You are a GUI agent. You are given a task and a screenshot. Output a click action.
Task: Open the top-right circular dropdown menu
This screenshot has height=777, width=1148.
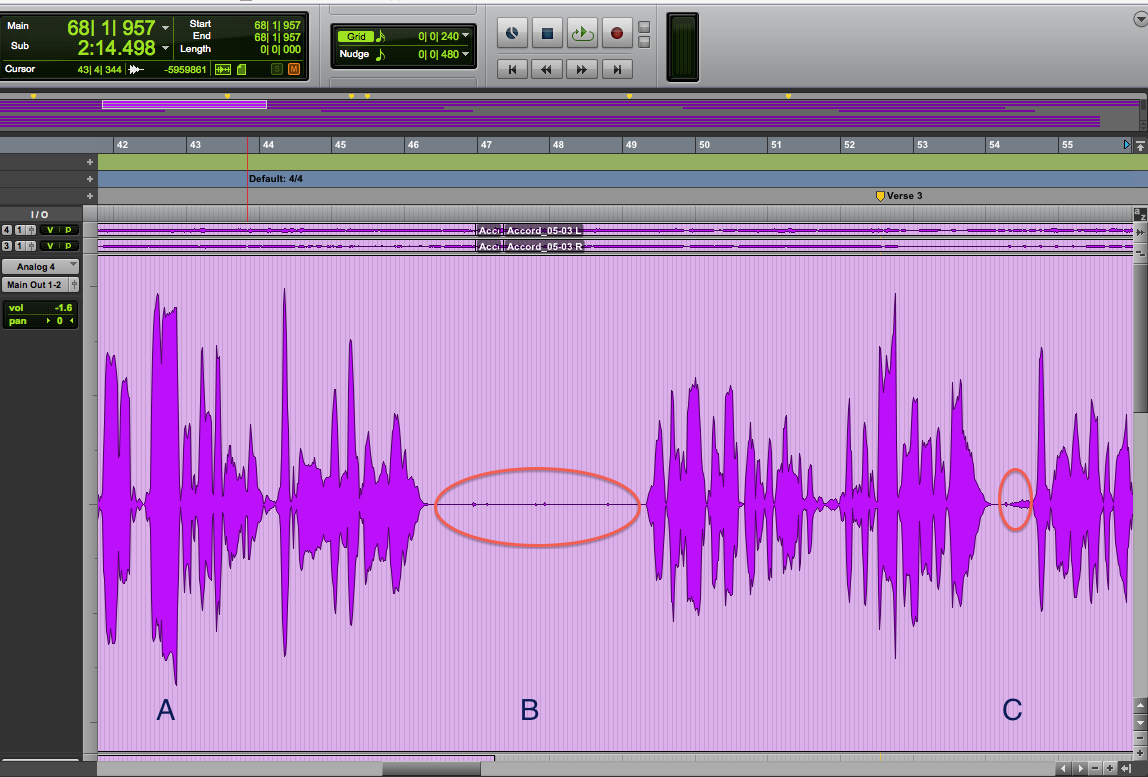click(x=1141, y=19)
